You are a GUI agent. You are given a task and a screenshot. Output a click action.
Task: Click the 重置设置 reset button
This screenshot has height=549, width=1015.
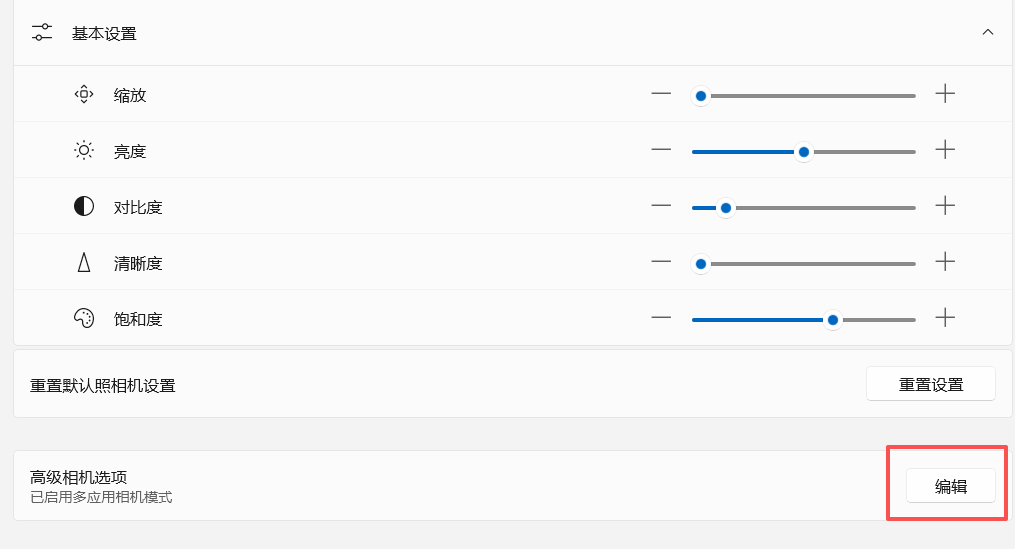[x=931, y=384]
